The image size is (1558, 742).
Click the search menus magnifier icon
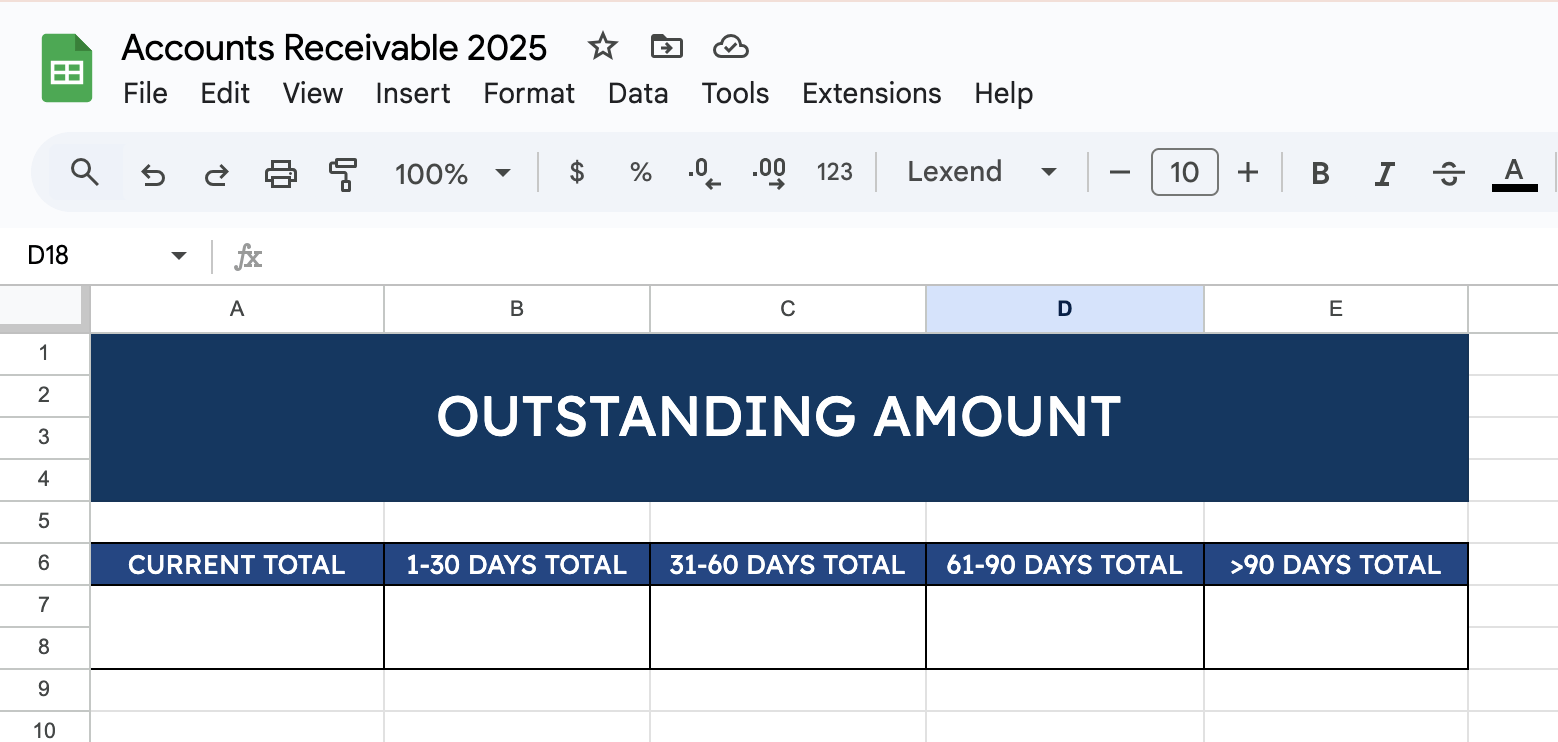86,173
